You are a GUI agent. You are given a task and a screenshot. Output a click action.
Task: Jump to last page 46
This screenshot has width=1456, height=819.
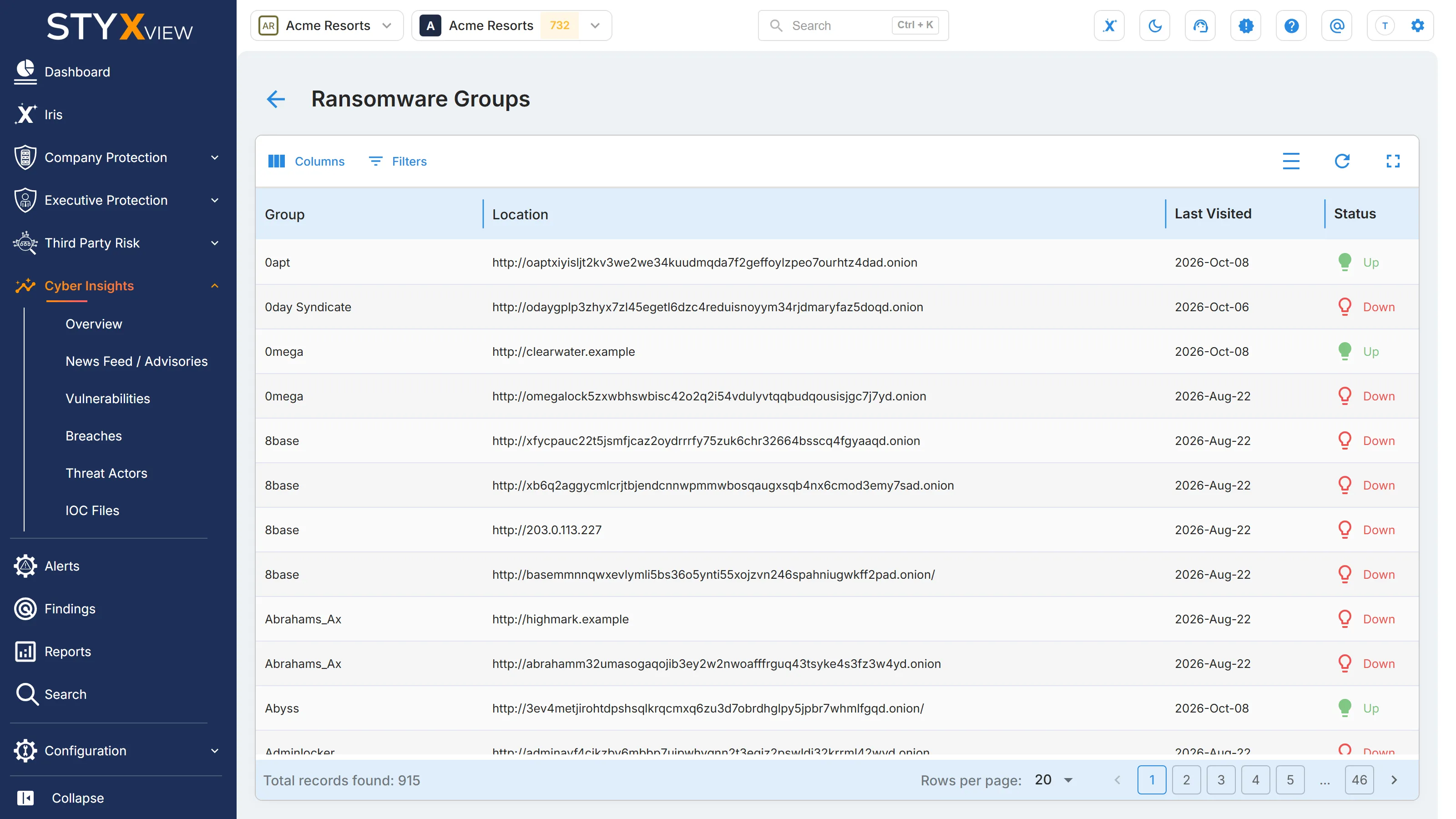1360,780
